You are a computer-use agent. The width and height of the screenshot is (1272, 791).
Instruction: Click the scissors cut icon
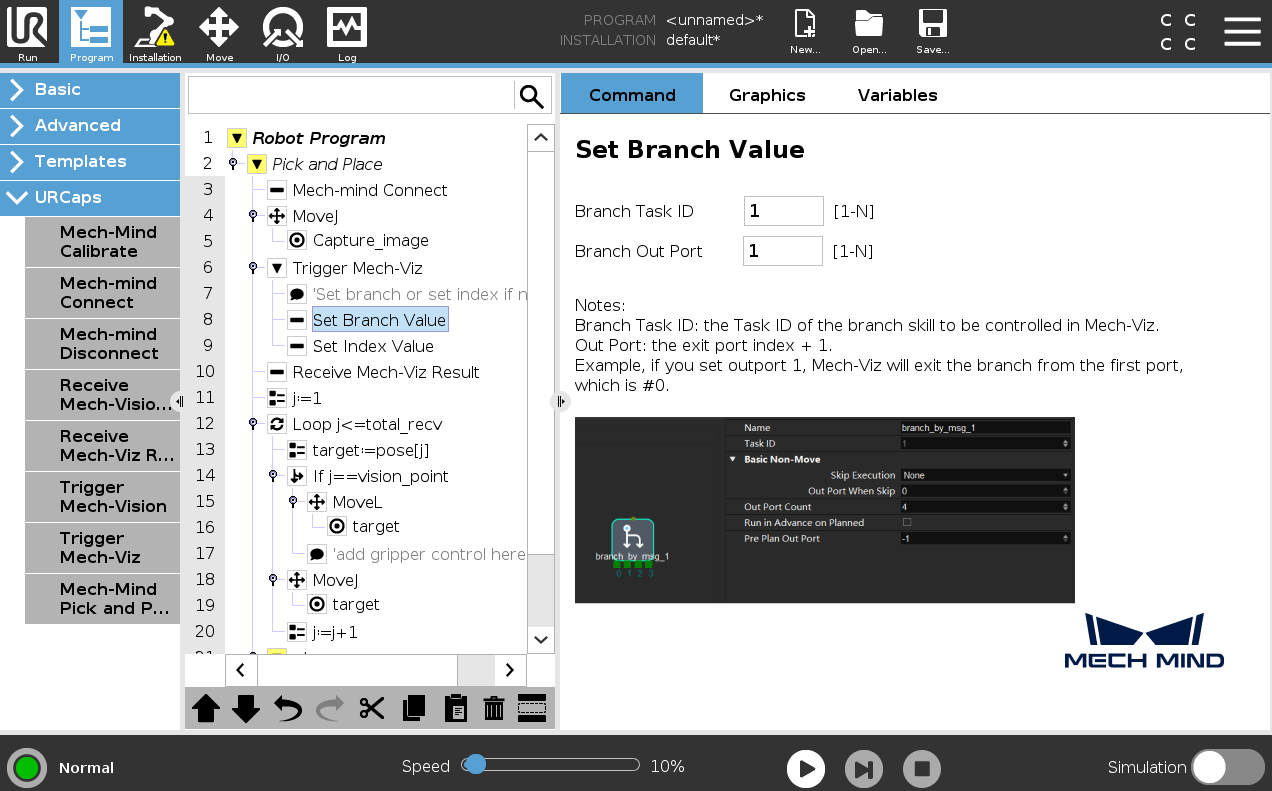372,708
